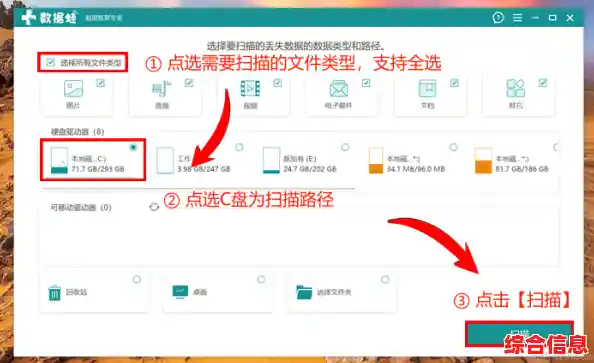The width and height of the screenshot is (594, 363).
Task: Click the 回收站 label
Action: click(76, 292)
